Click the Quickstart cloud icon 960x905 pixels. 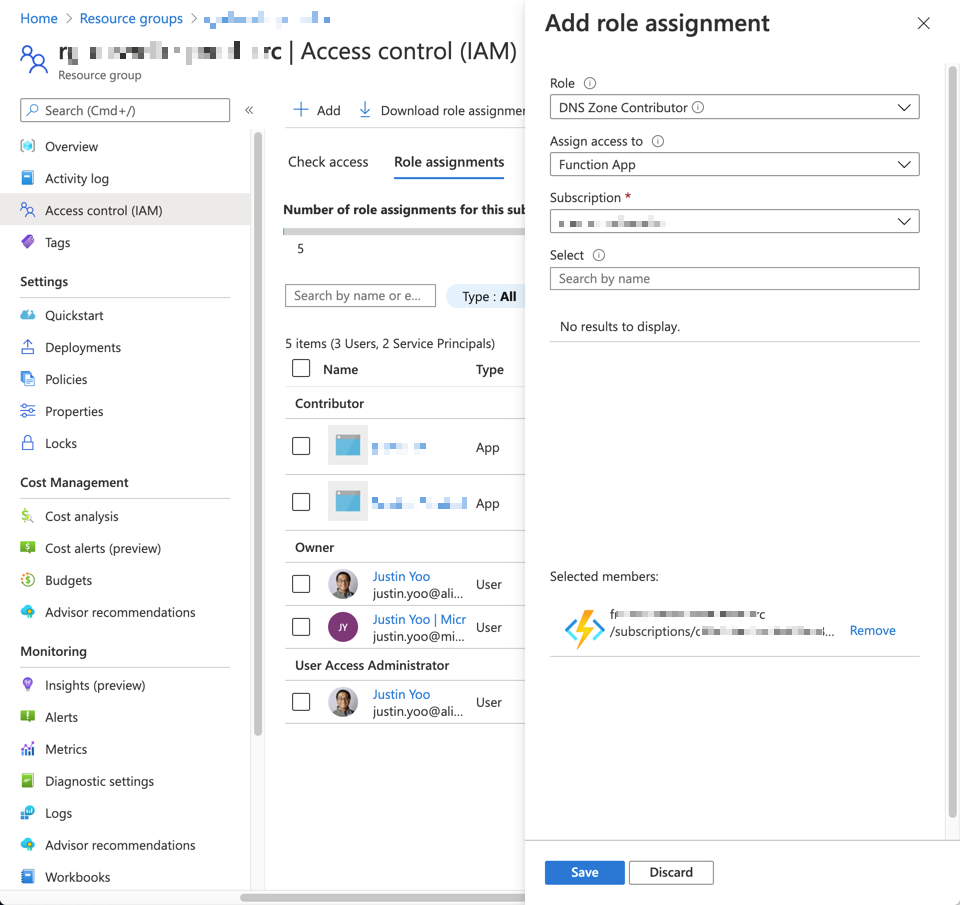pos(28,315)
